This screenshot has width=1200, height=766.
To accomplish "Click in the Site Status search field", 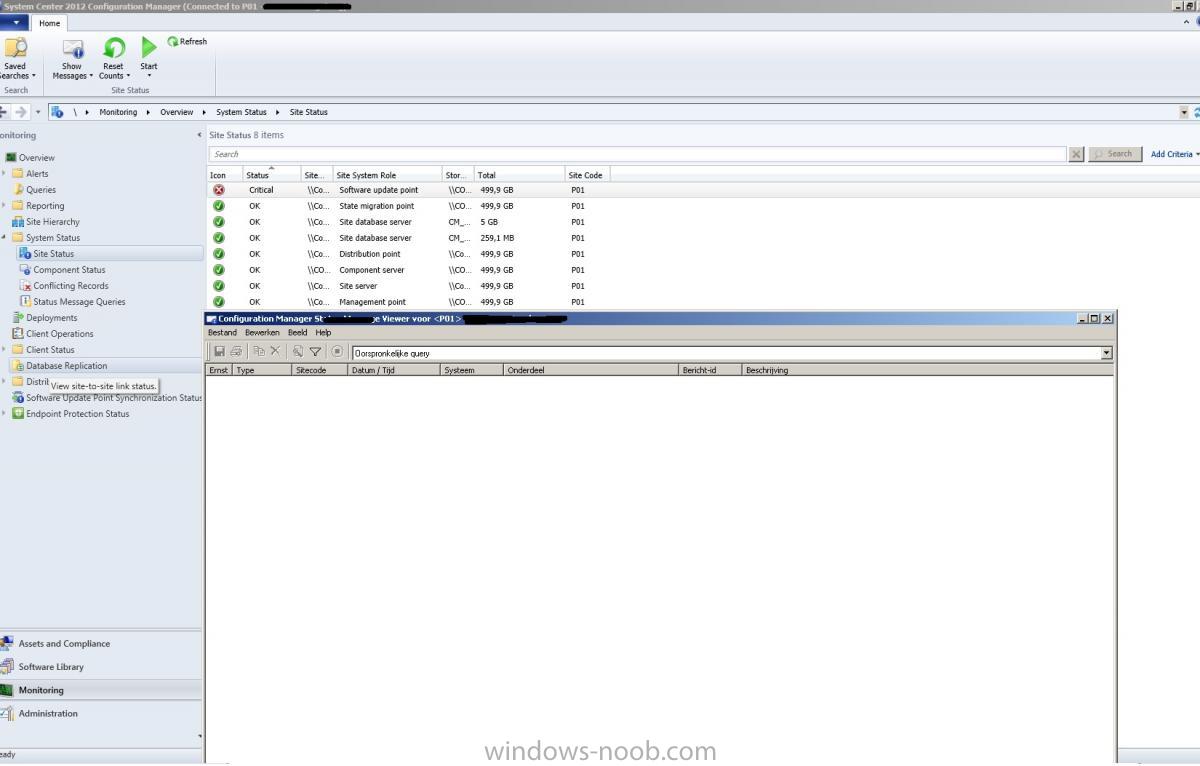I will click(637, 154).
